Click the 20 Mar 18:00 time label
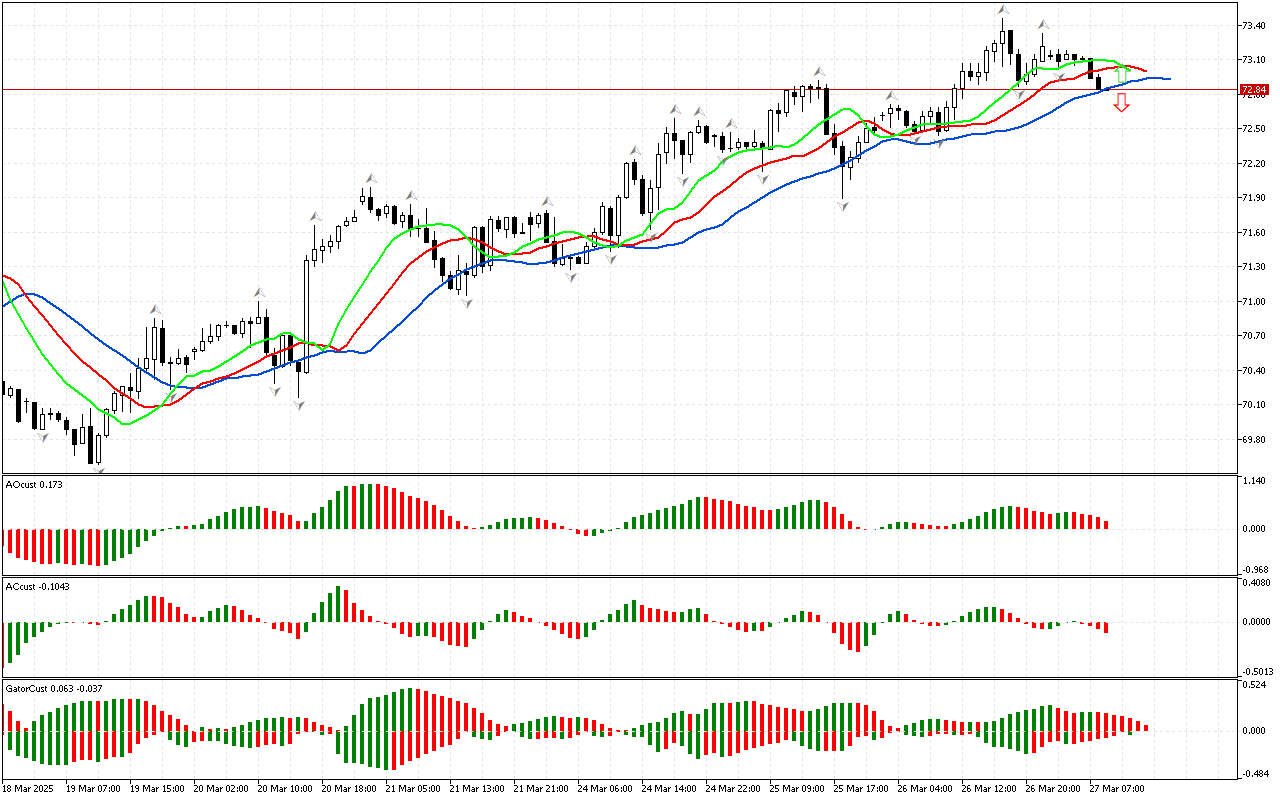The width and height of the screenshot is (1280, 800). (349, 789)
